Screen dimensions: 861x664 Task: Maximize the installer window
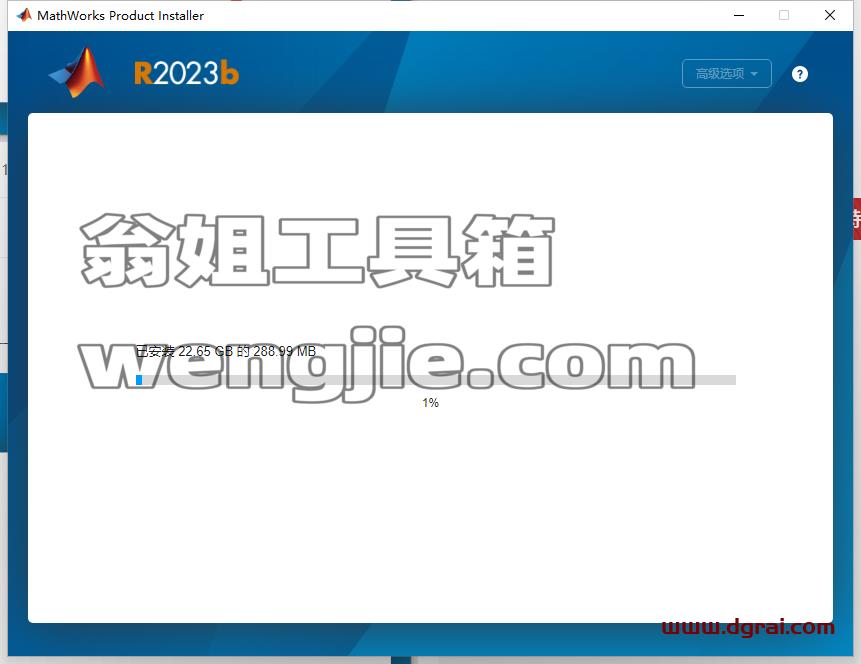(x=784, y=15)
